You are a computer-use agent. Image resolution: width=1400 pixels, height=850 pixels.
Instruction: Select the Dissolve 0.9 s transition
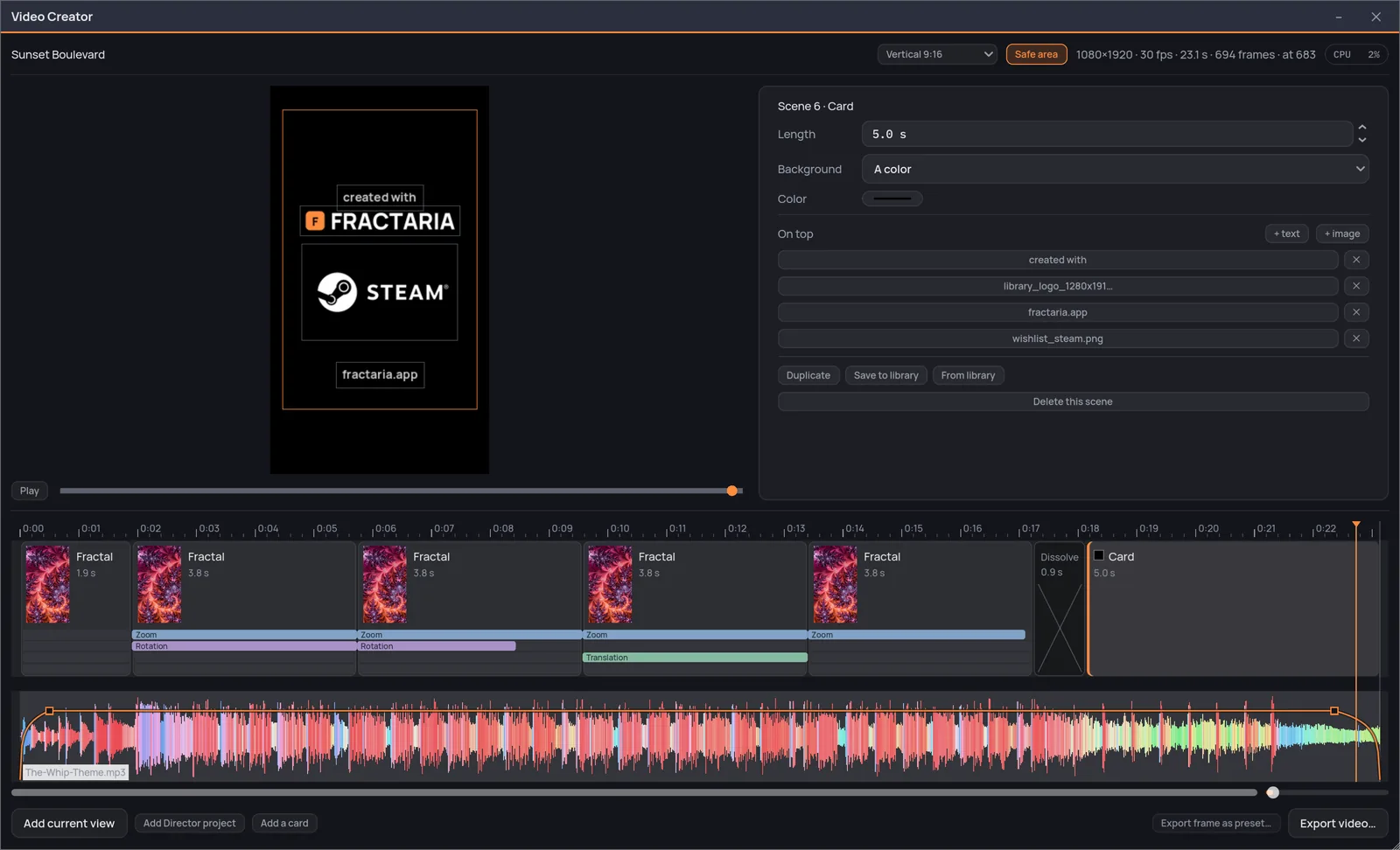coord(1060,609)
